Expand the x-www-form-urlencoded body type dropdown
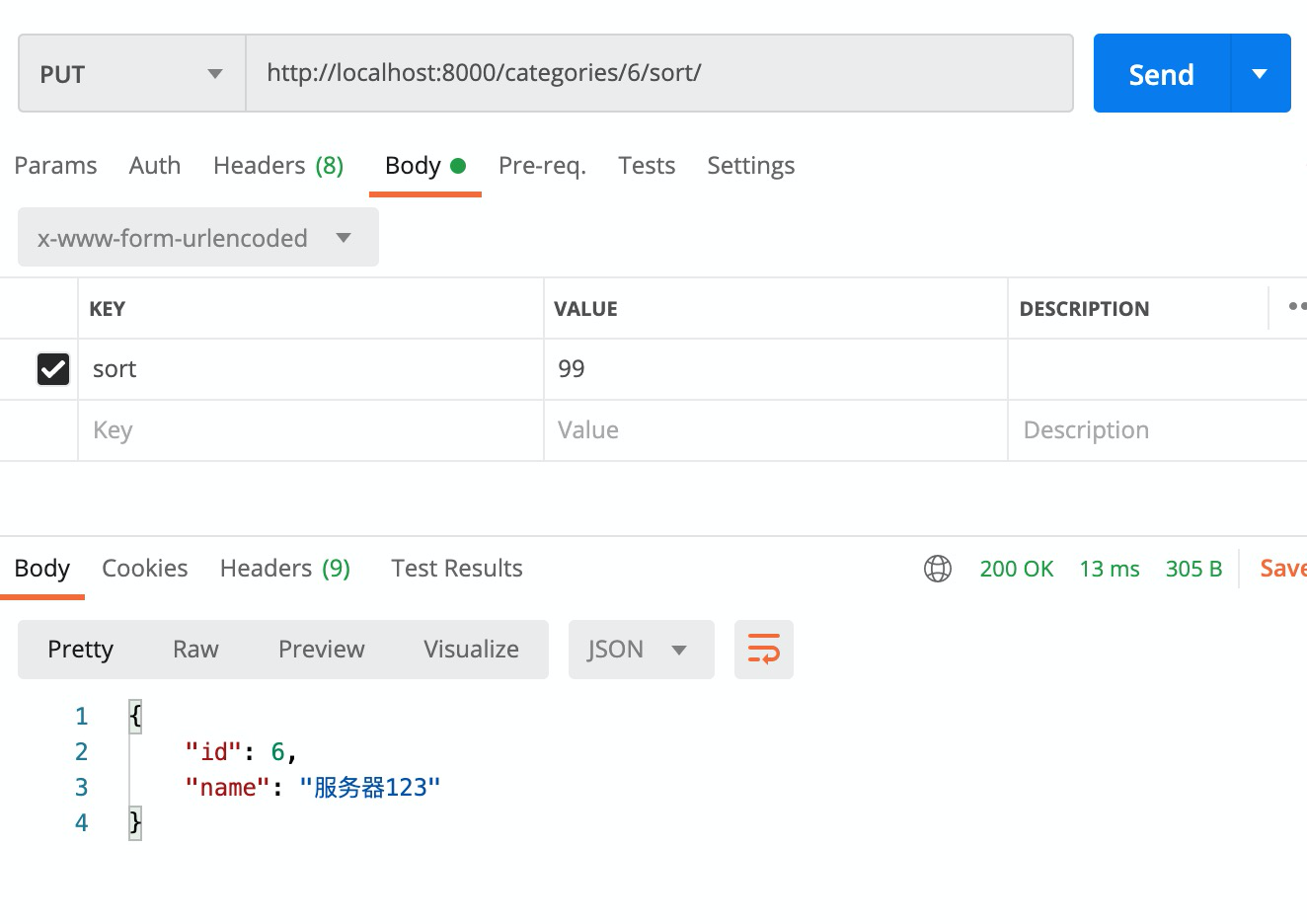 196,237
